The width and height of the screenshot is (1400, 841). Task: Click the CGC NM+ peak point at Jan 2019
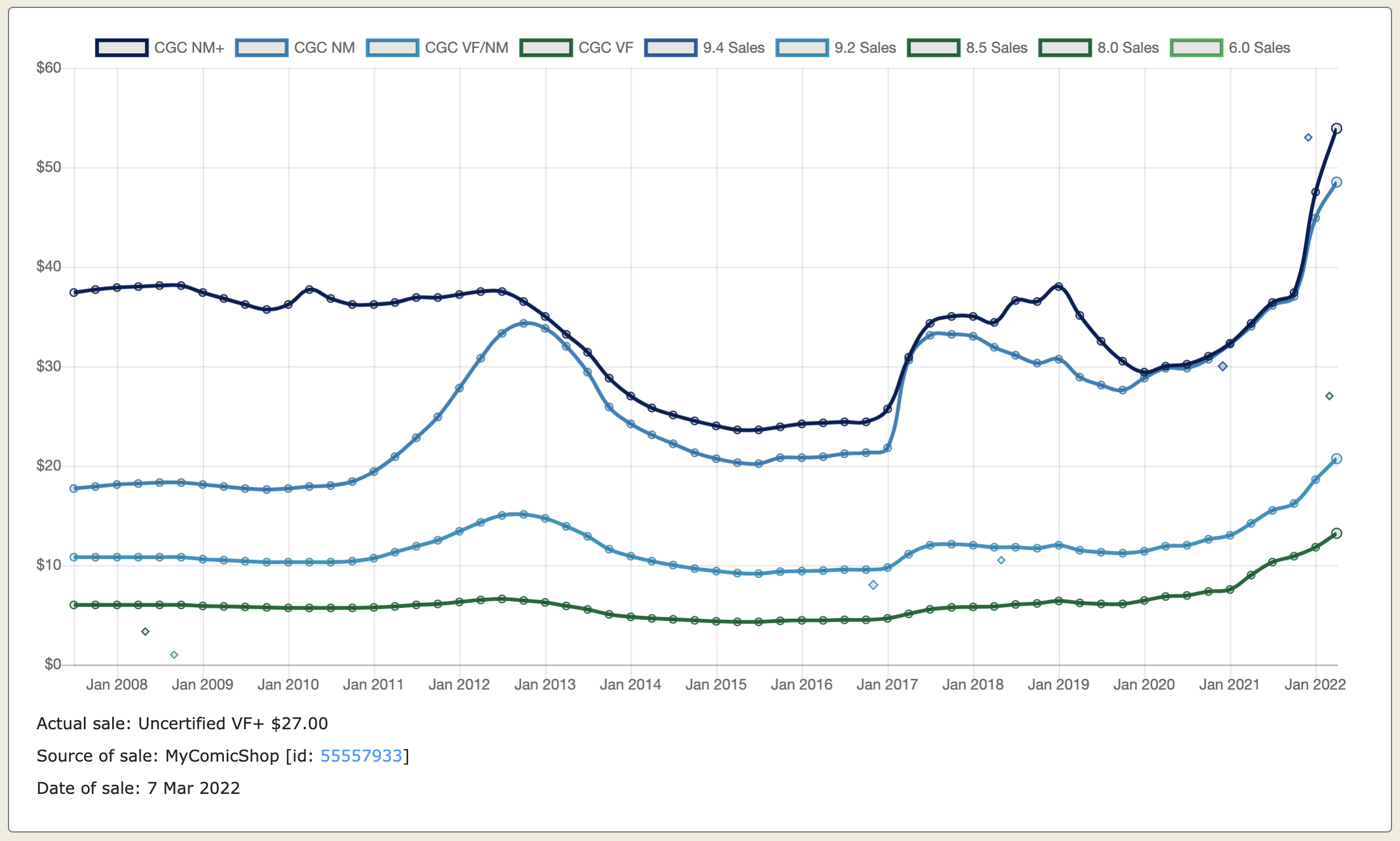pyautogui.click(x=1059, y=286)
